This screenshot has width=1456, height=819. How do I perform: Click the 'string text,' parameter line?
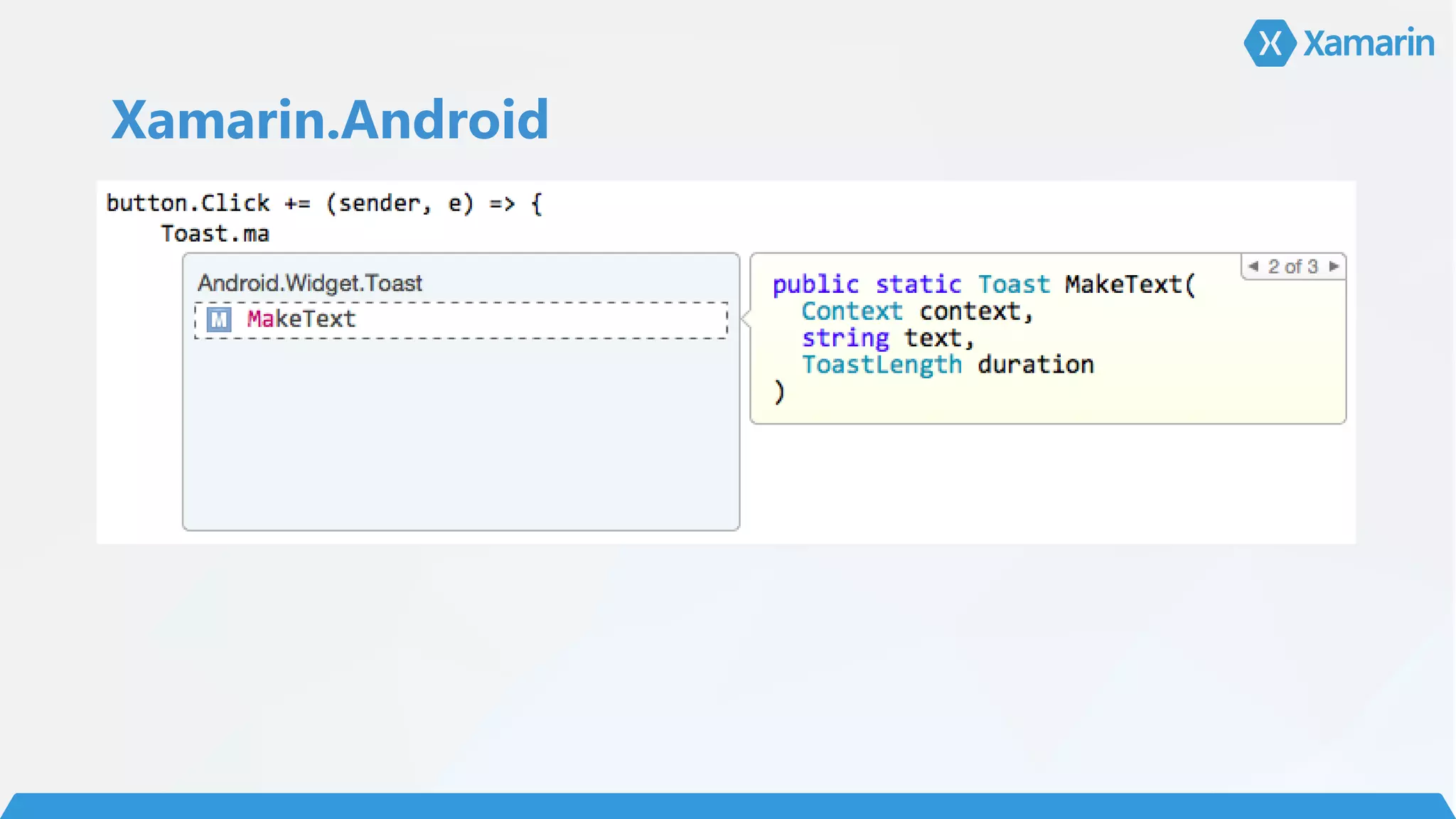(x=887, y=338)
